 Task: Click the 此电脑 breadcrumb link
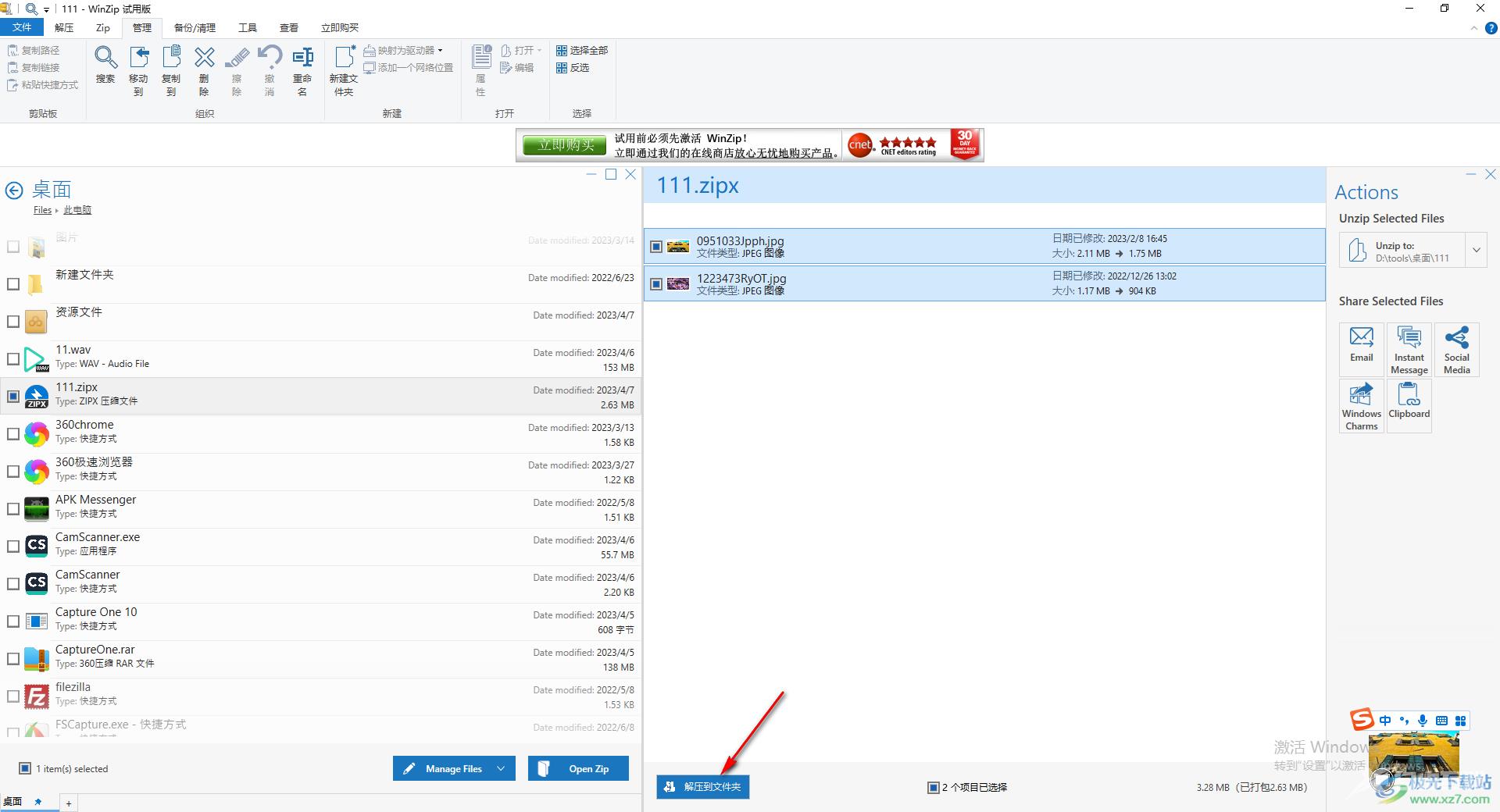point(77,210)
